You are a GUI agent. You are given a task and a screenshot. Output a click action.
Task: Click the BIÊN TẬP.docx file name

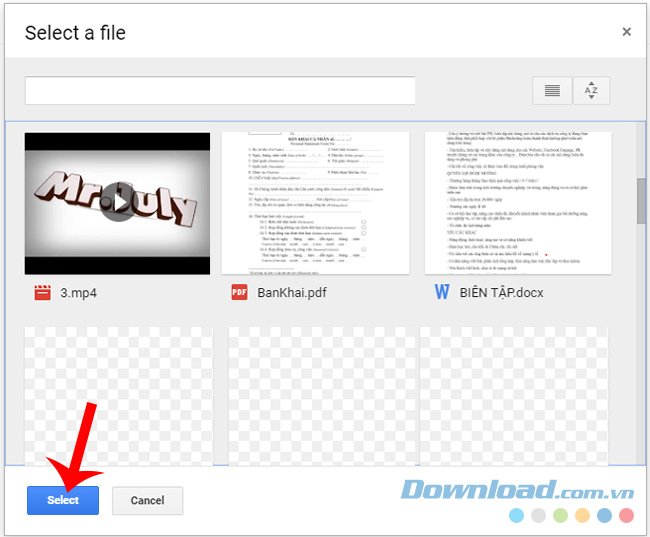[501, 293]
